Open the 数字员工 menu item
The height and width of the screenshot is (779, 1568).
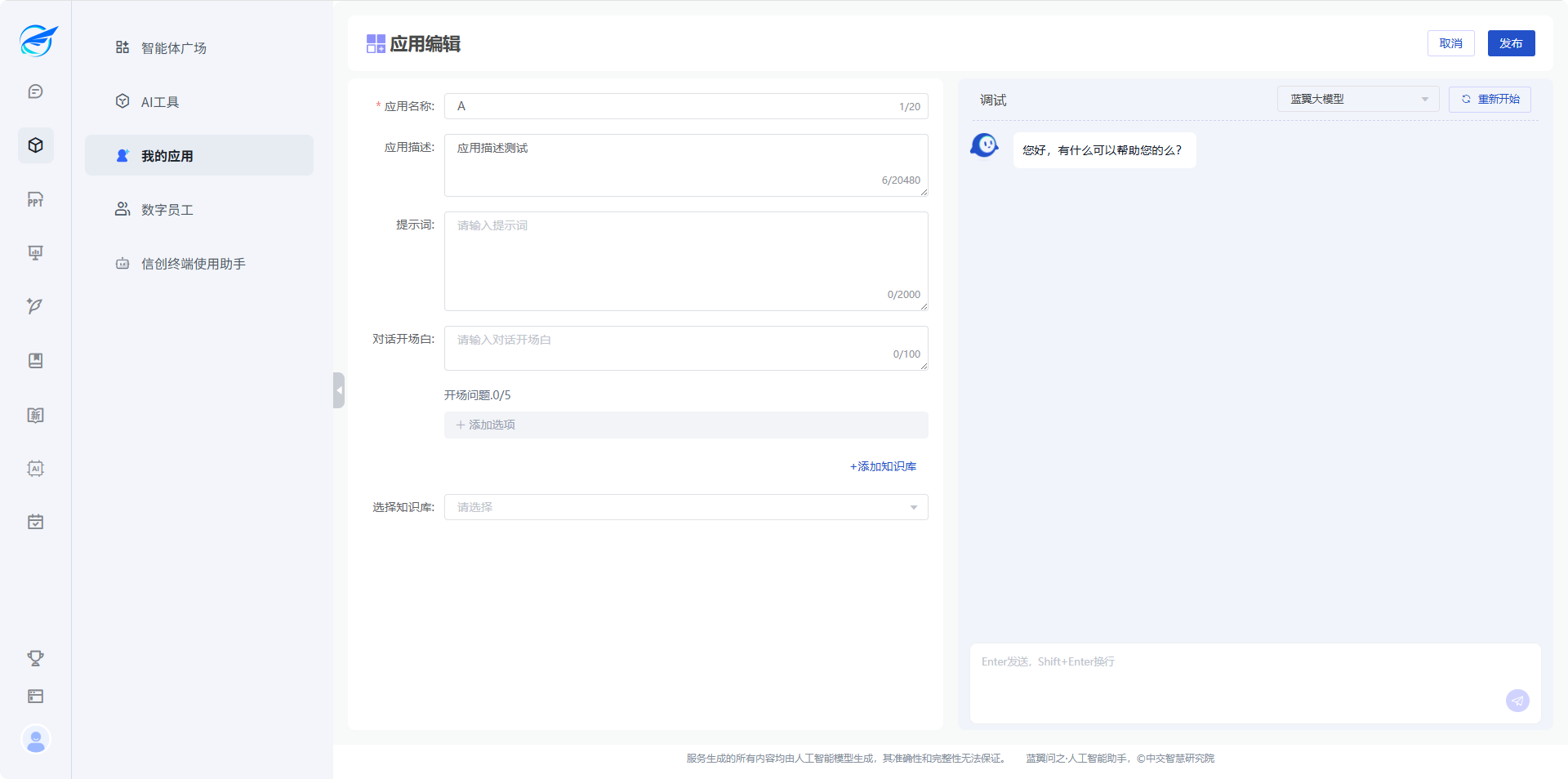tap(199, 209)
